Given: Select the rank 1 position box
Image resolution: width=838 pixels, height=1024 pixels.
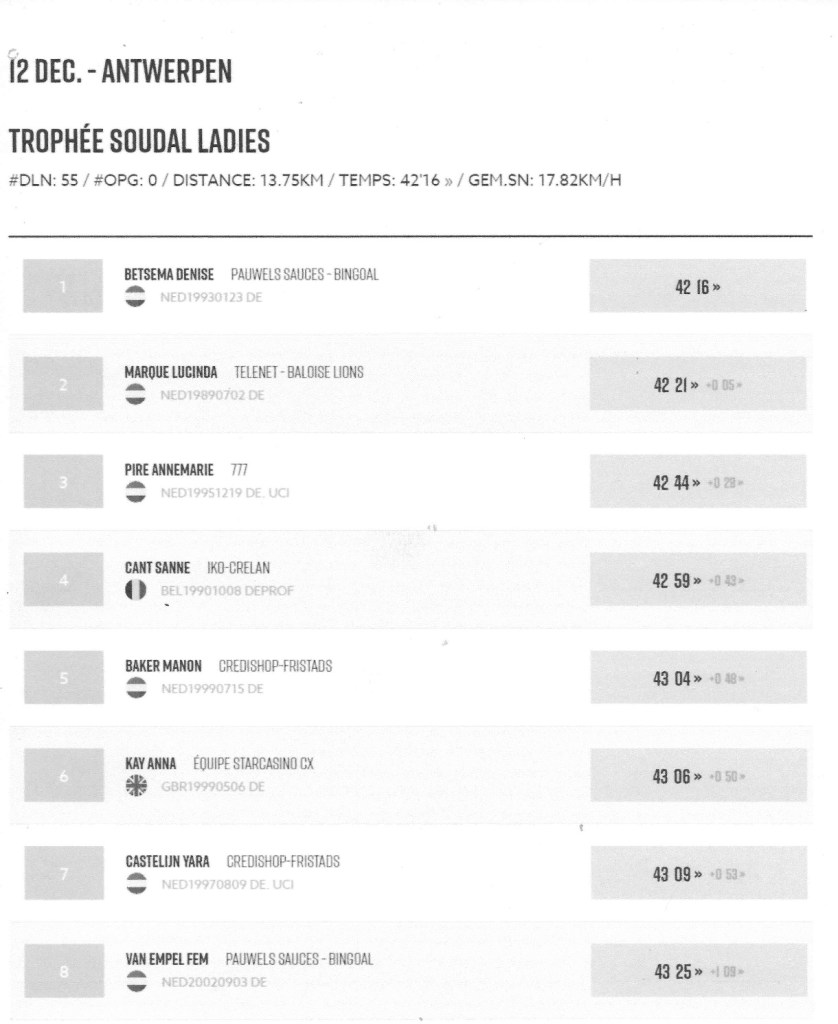Looking at the screenshot, I should (x=63, y=287).
